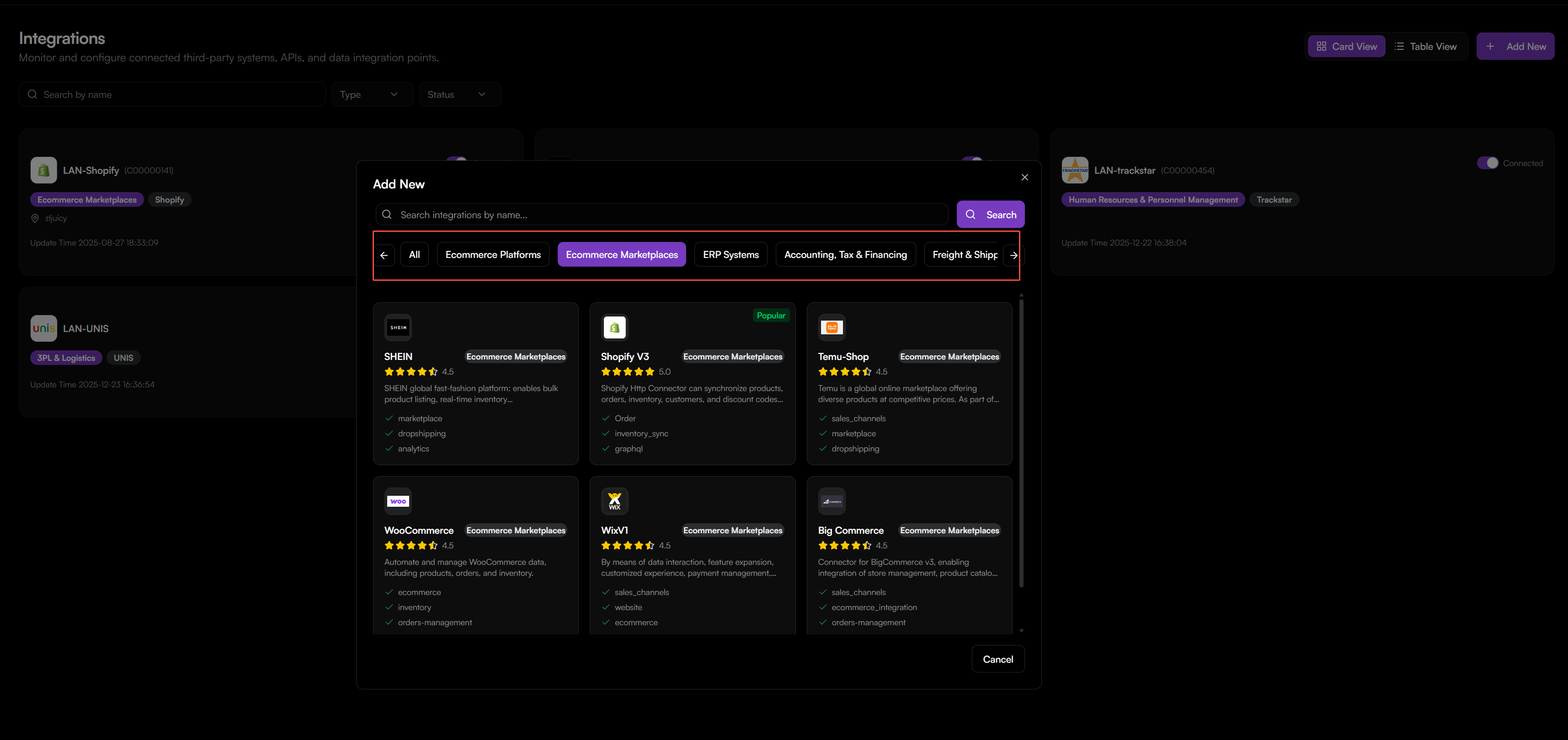Select the Ecommerce Platforms category tab
1568x740 pixels.
(493, 255)
